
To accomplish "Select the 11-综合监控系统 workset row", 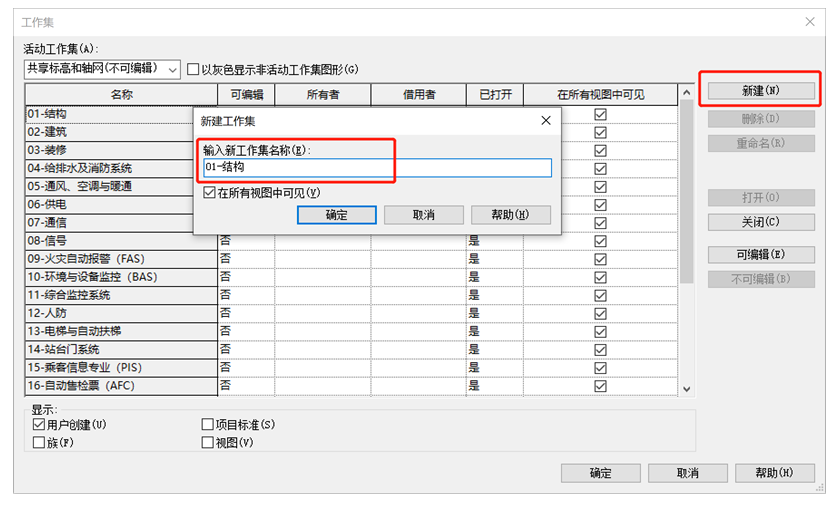I will coord(121,295).
